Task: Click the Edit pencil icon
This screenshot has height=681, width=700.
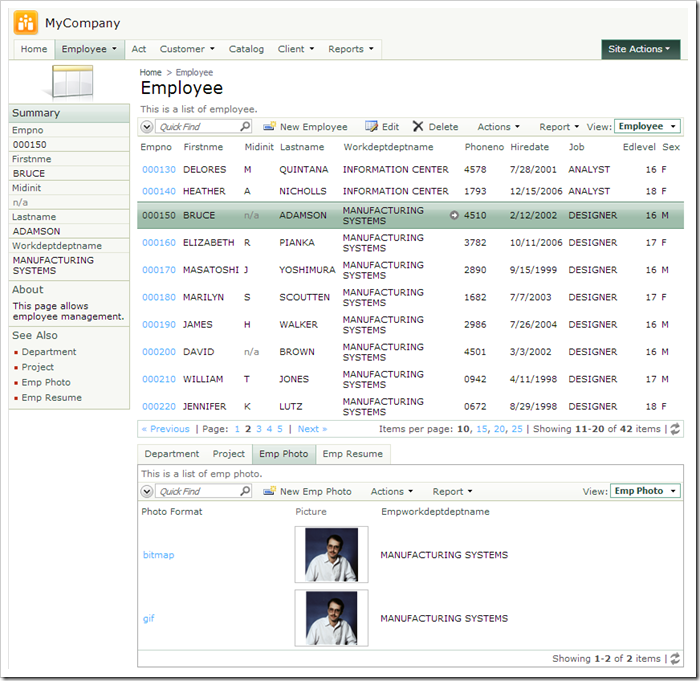Action: click(x=371, y=127)
